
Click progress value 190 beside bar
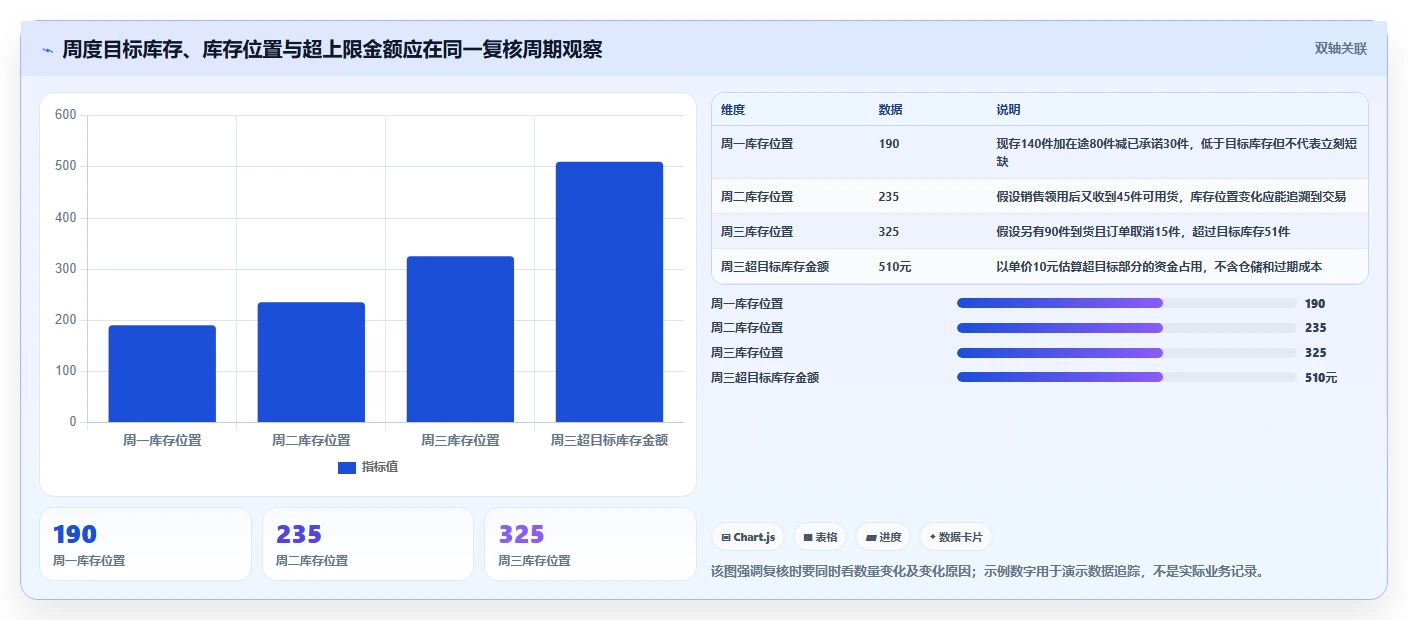(x=1315, y=304)
